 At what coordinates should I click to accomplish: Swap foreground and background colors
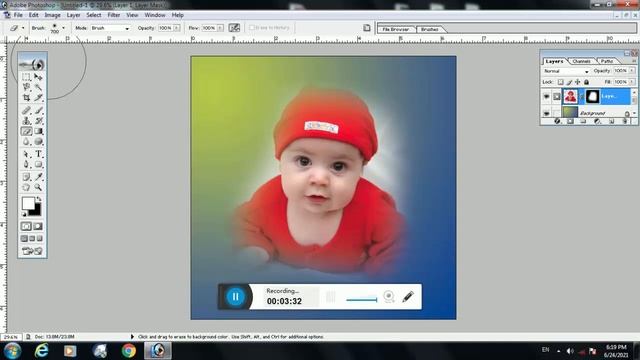39,199
